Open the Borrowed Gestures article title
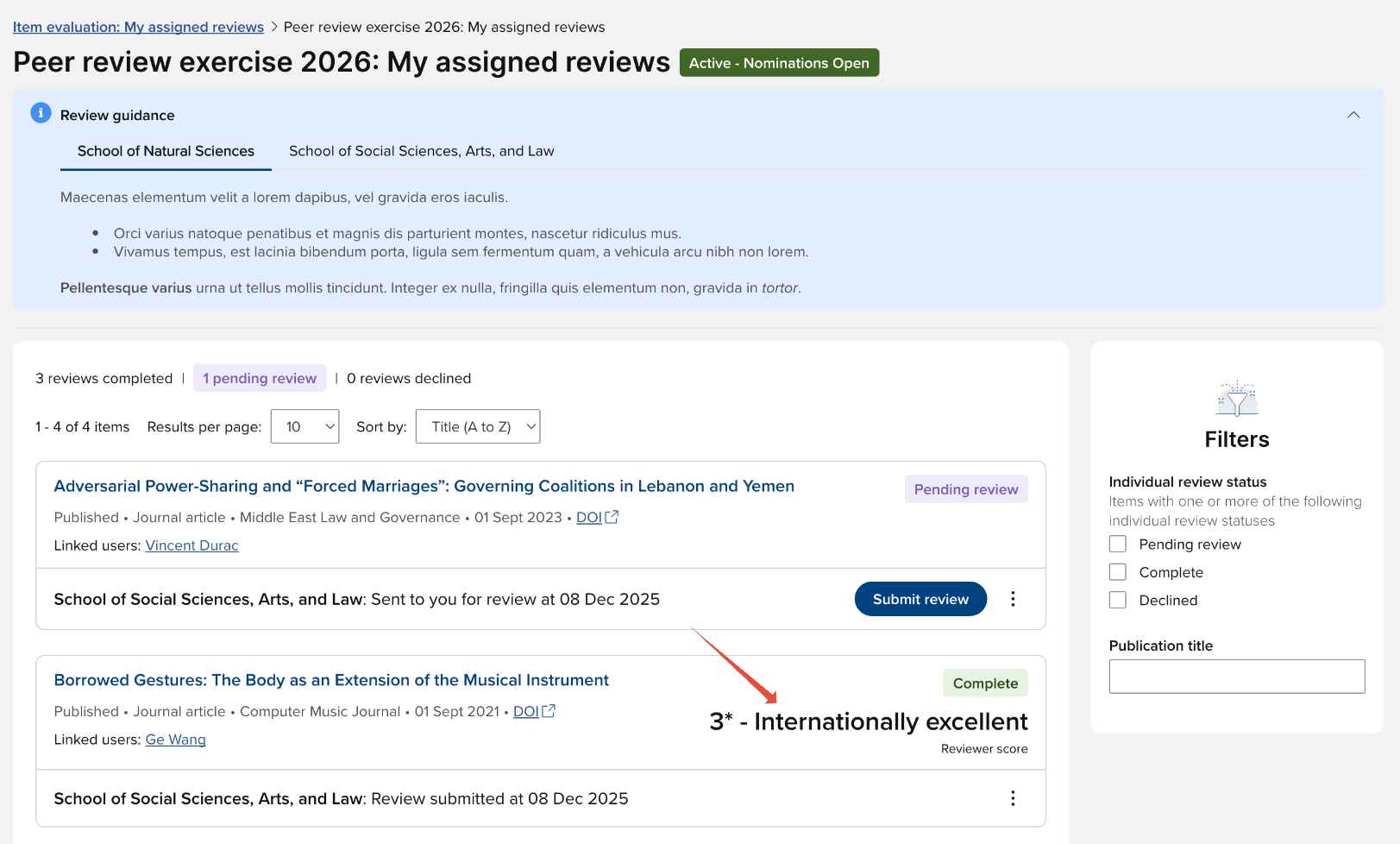Image resolution: width=1400 pixels, height=844 pixels. 331,680
